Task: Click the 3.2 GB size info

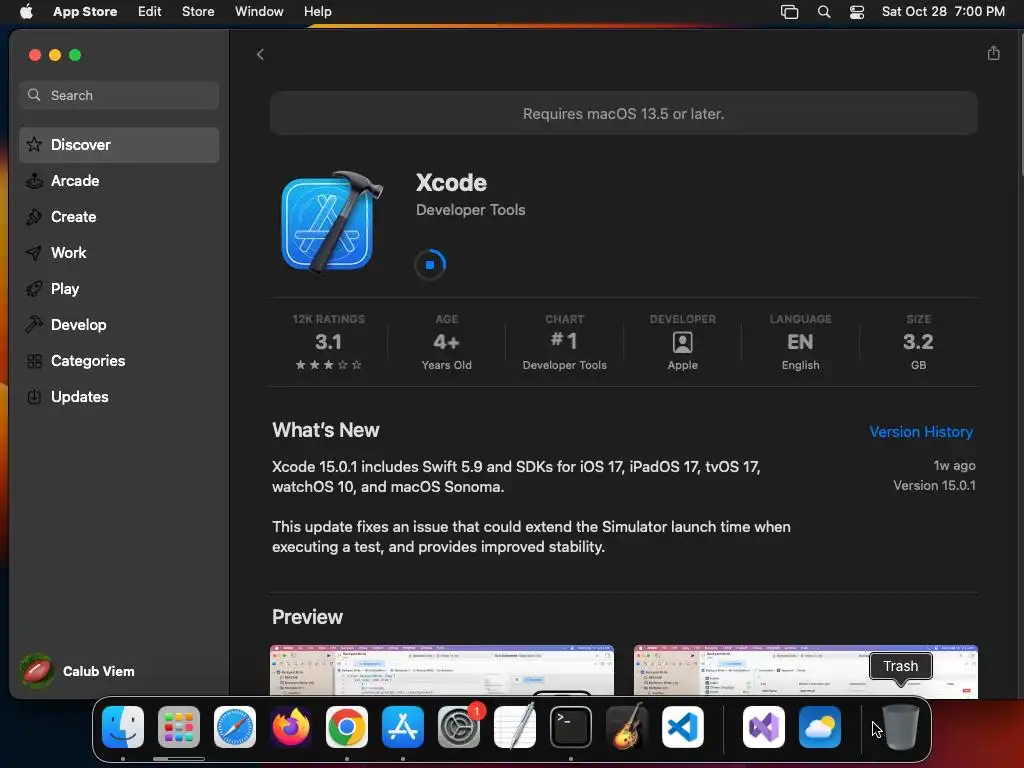Action: click(x=918, y=342)
